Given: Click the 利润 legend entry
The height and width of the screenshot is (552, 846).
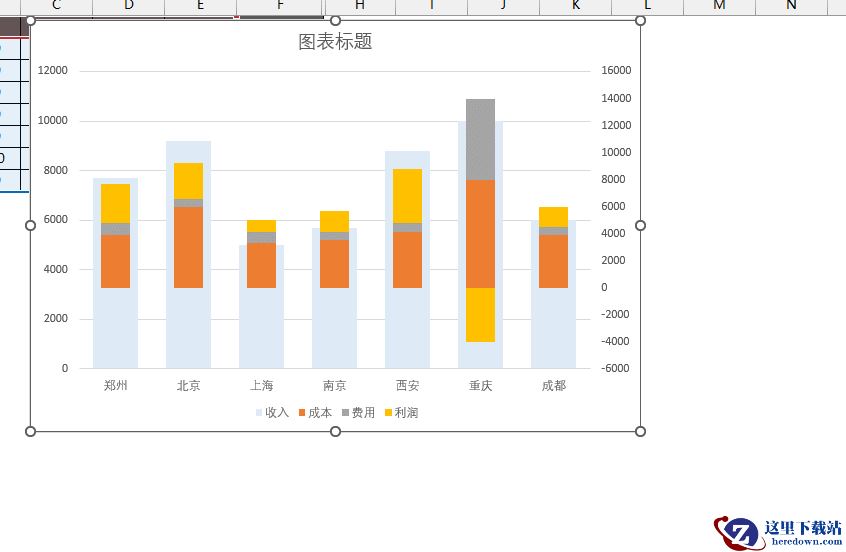Looking at the screenshot, I should pyautogui.click(x=401, y=413).
